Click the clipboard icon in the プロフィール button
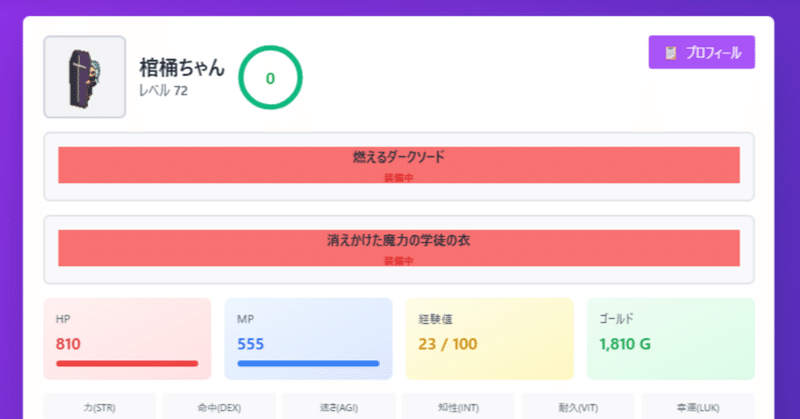 pos(671,53)
